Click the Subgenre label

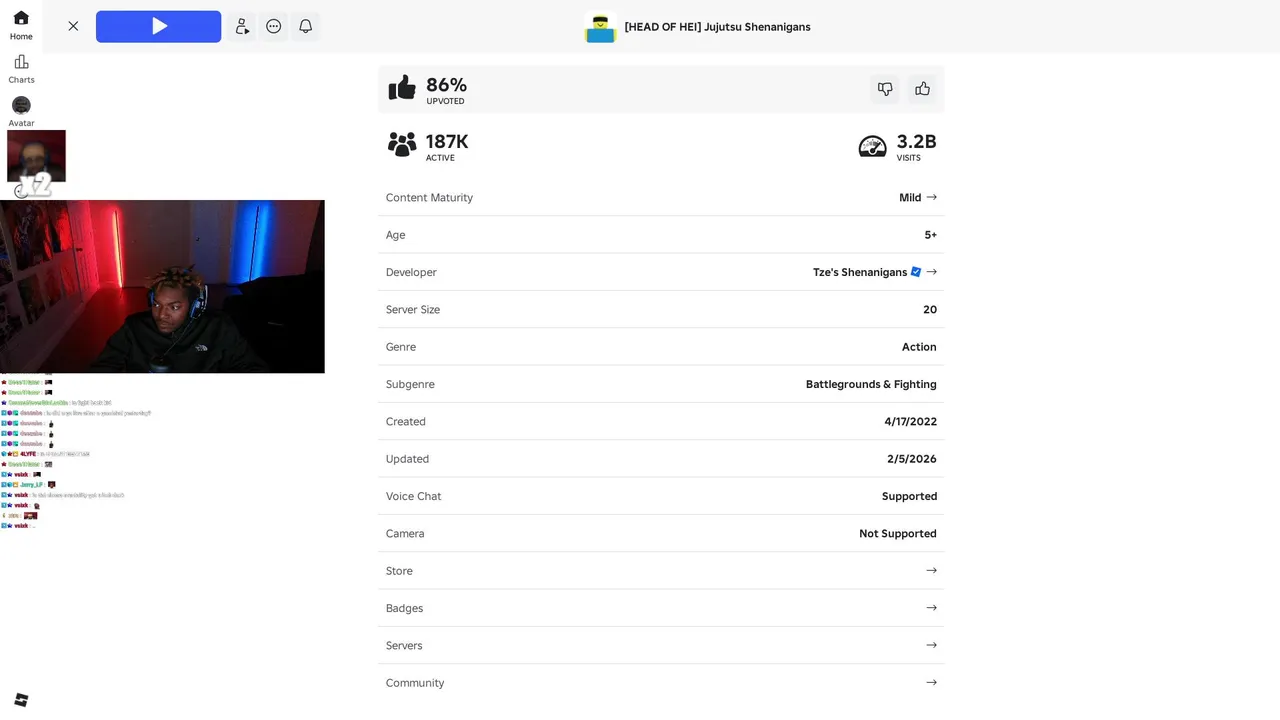(x=410, y=384)
